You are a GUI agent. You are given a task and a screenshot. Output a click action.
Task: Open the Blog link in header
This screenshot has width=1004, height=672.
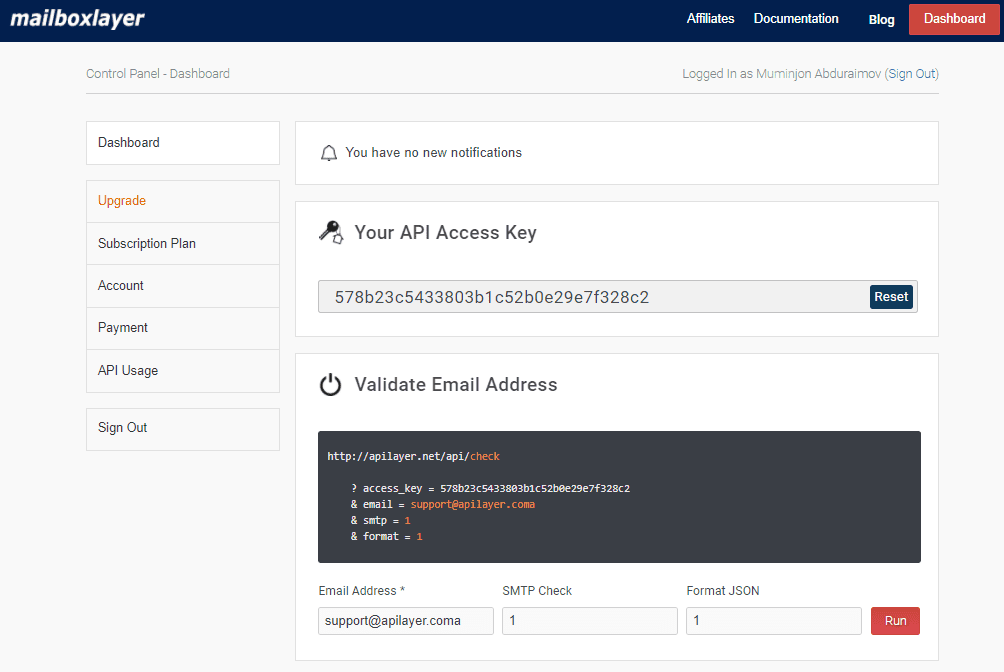point(881,19)
